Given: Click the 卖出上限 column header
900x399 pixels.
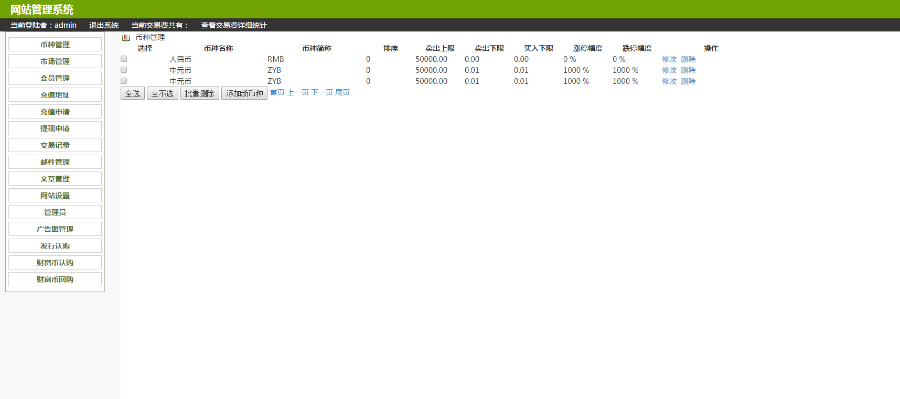Looking at the screenshot, I should [x=440, y=48].
